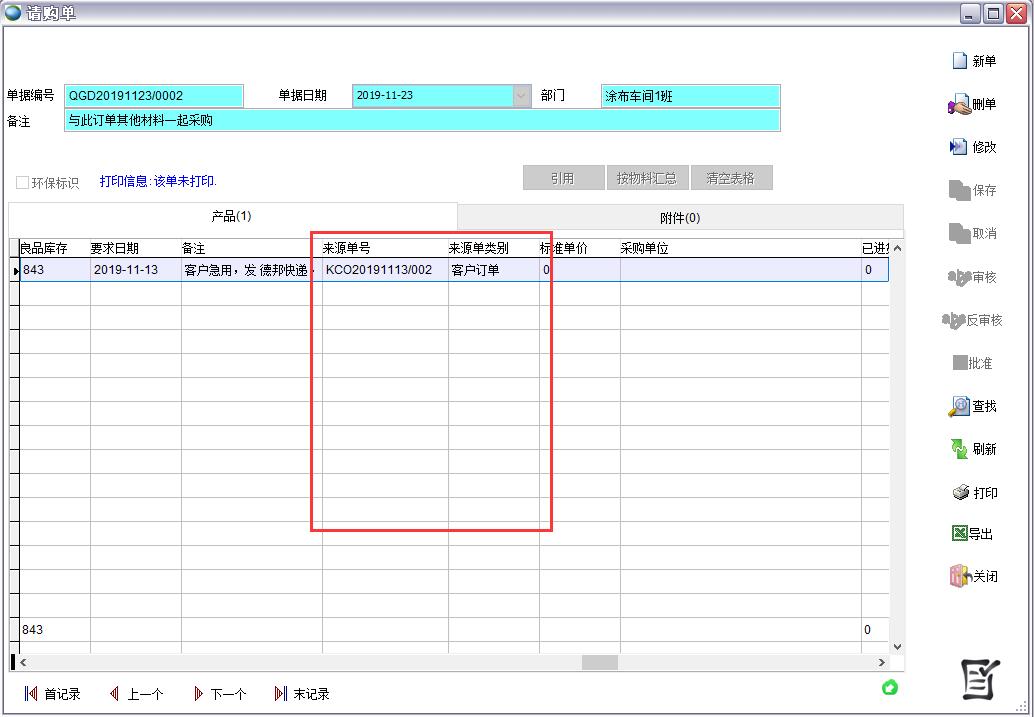This screenshot has width=1034, height=717.
Task: Click the small green icon at bottom right
Action: coord(889,687)
